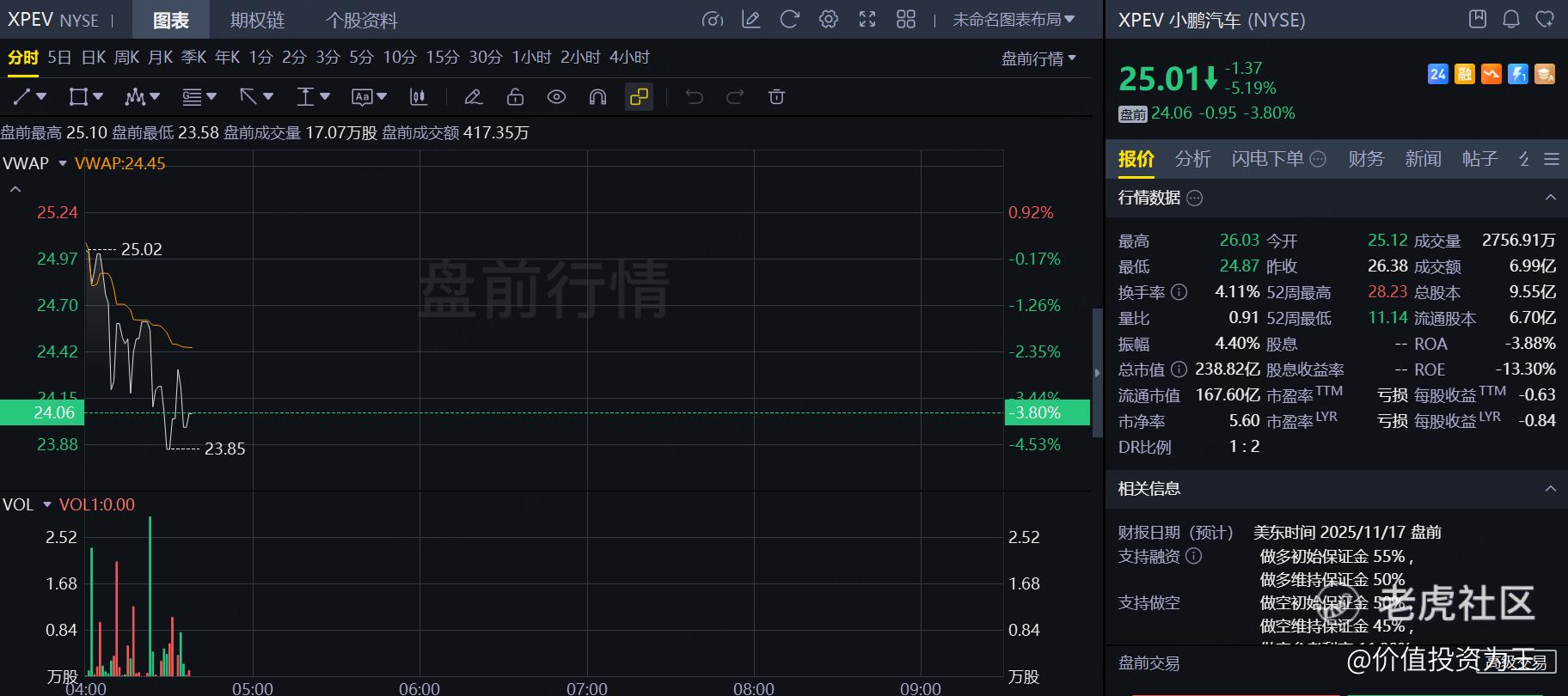Select the pencil brush drawing tool

tap(473, 97)
